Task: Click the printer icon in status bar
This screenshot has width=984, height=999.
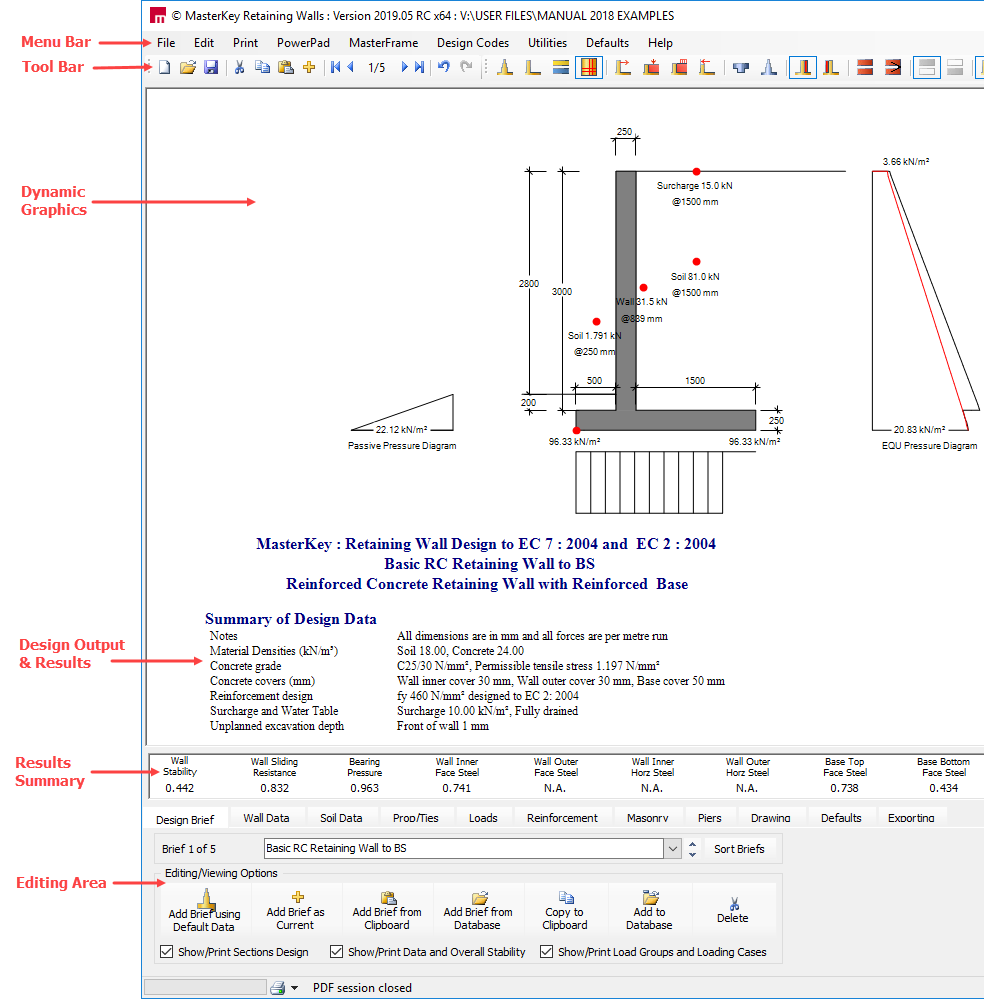Action: click(277, 988)
